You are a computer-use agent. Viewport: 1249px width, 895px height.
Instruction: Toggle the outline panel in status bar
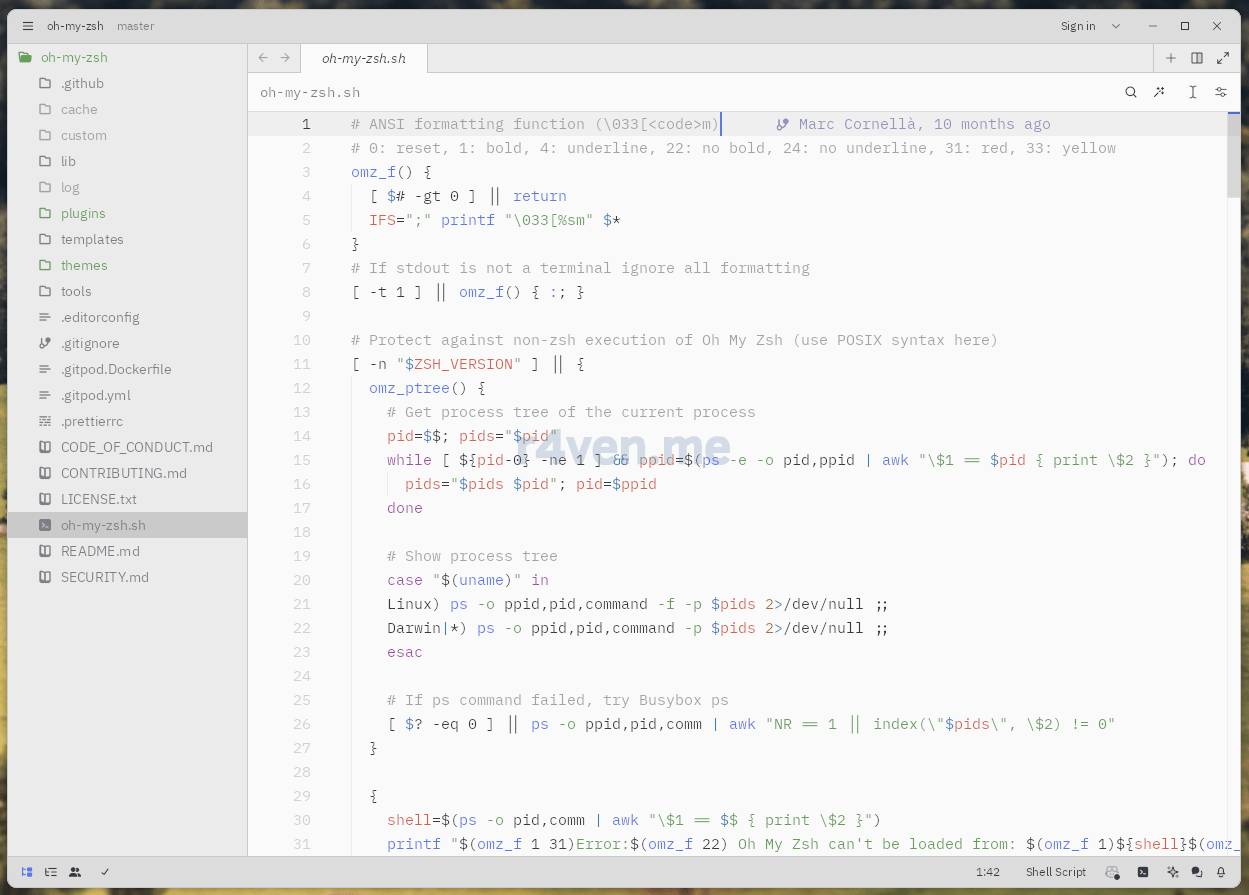click(51, 872)
